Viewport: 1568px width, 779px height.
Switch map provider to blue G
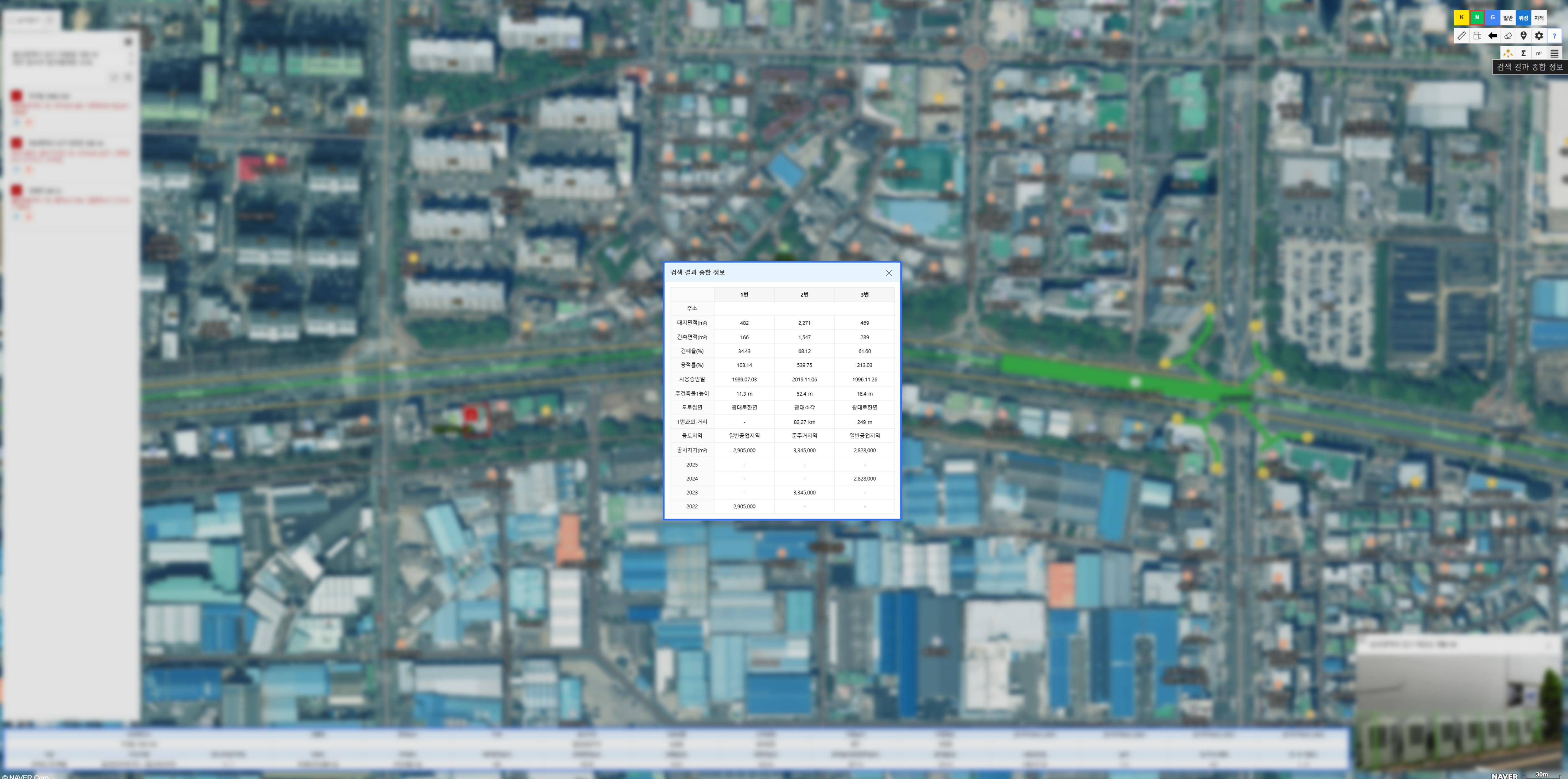click(x=1492, y=18)
